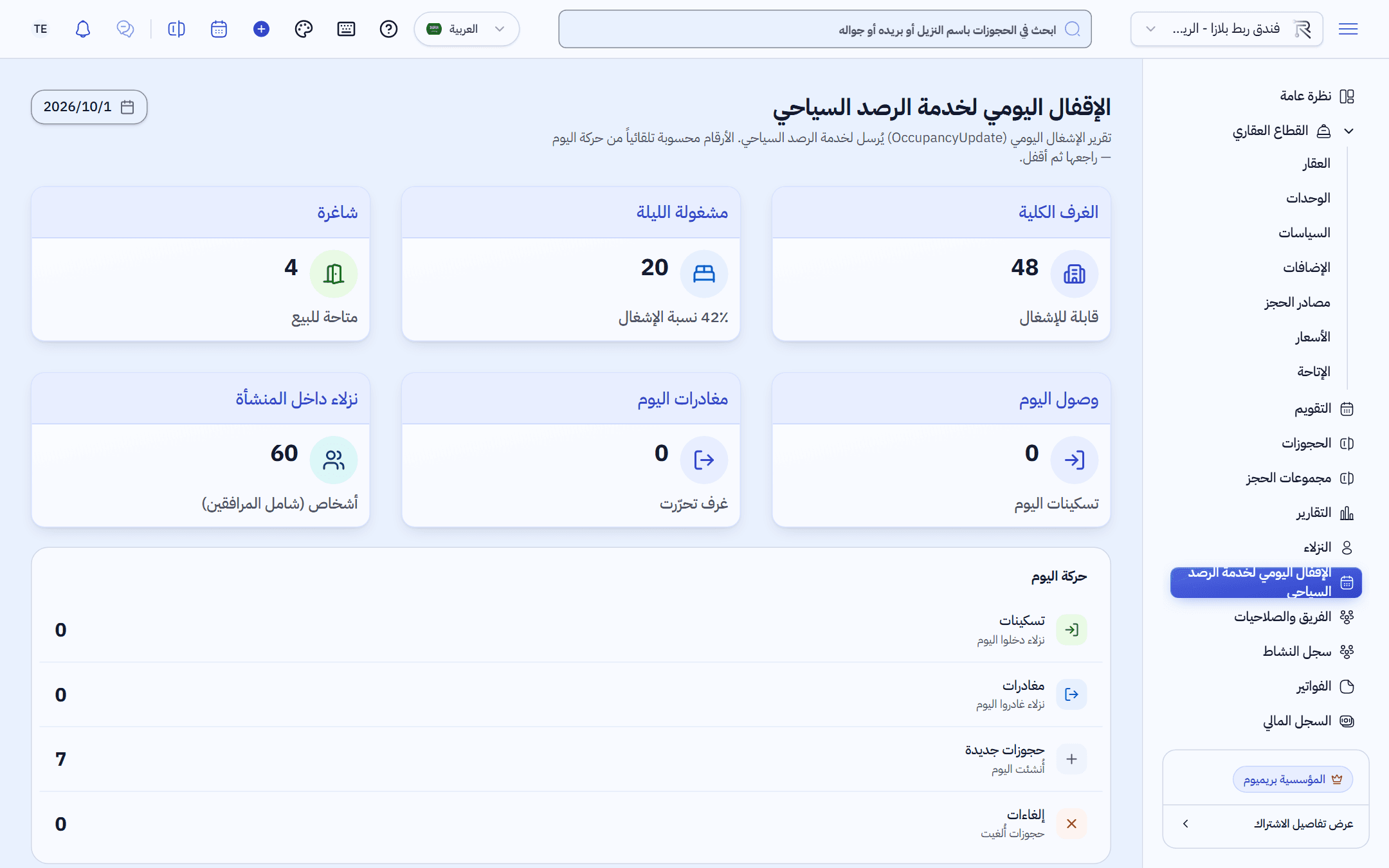Image resolution: width=1389 pixels, height=868 pixels.
Task: Click the الغرف الكلية card heading
Action: point(1058,212)
